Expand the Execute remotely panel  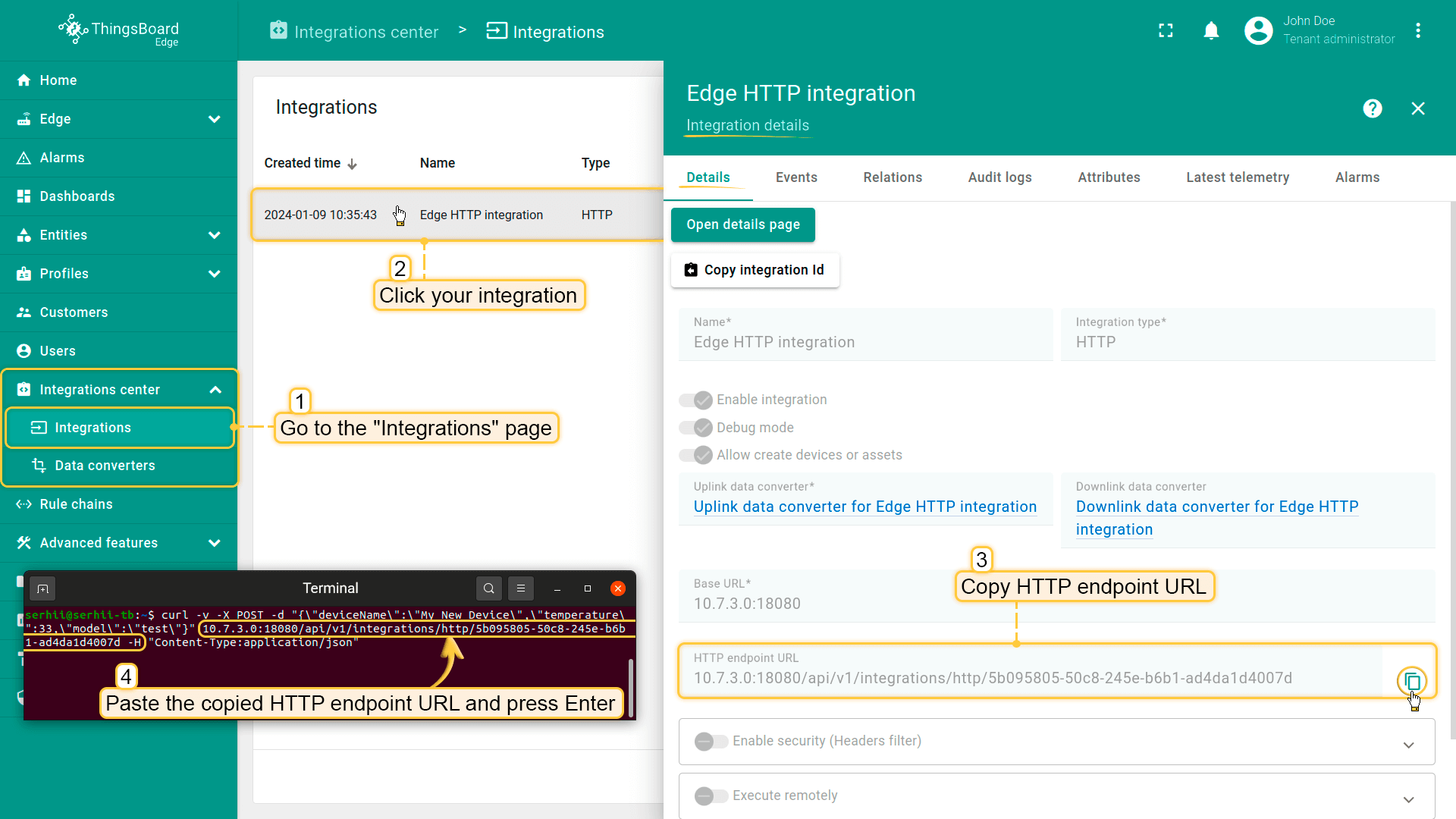tap(1408, 799)
